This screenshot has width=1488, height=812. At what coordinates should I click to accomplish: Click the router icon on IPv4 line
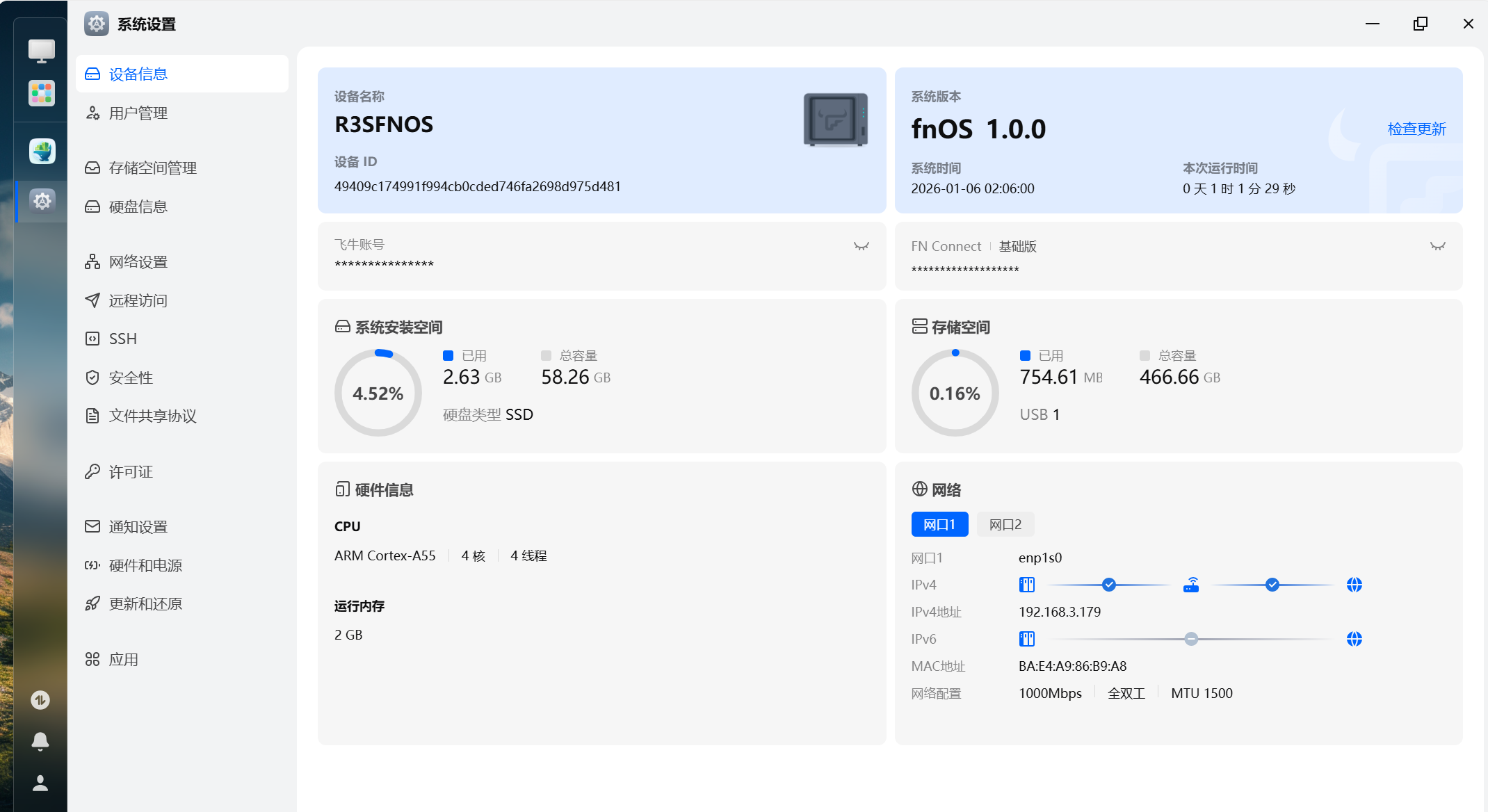coord(1191,585)
